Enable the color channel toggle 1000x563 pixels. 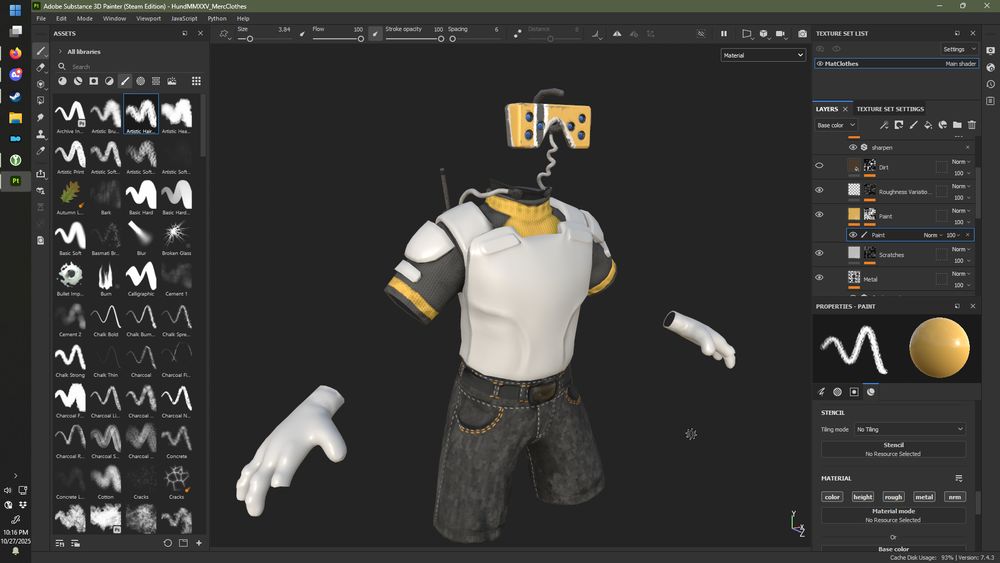[832, 497]
